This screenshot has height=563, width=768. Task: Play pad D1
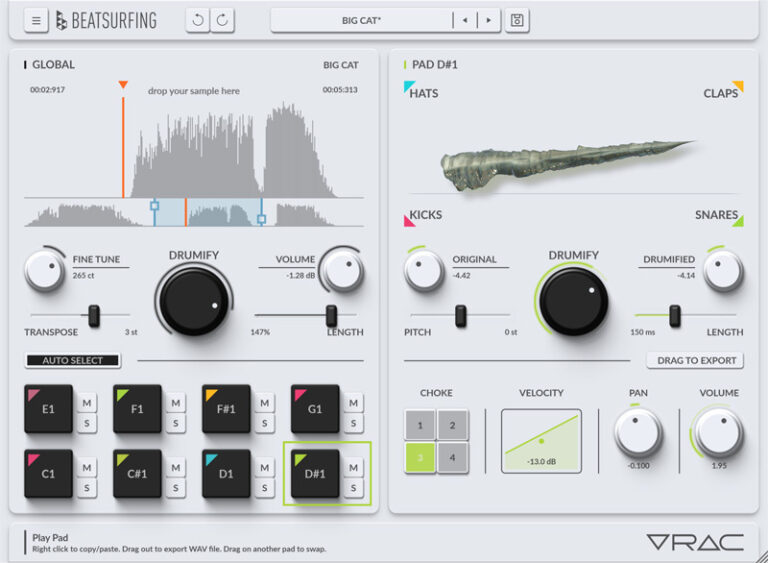point(226,474)
